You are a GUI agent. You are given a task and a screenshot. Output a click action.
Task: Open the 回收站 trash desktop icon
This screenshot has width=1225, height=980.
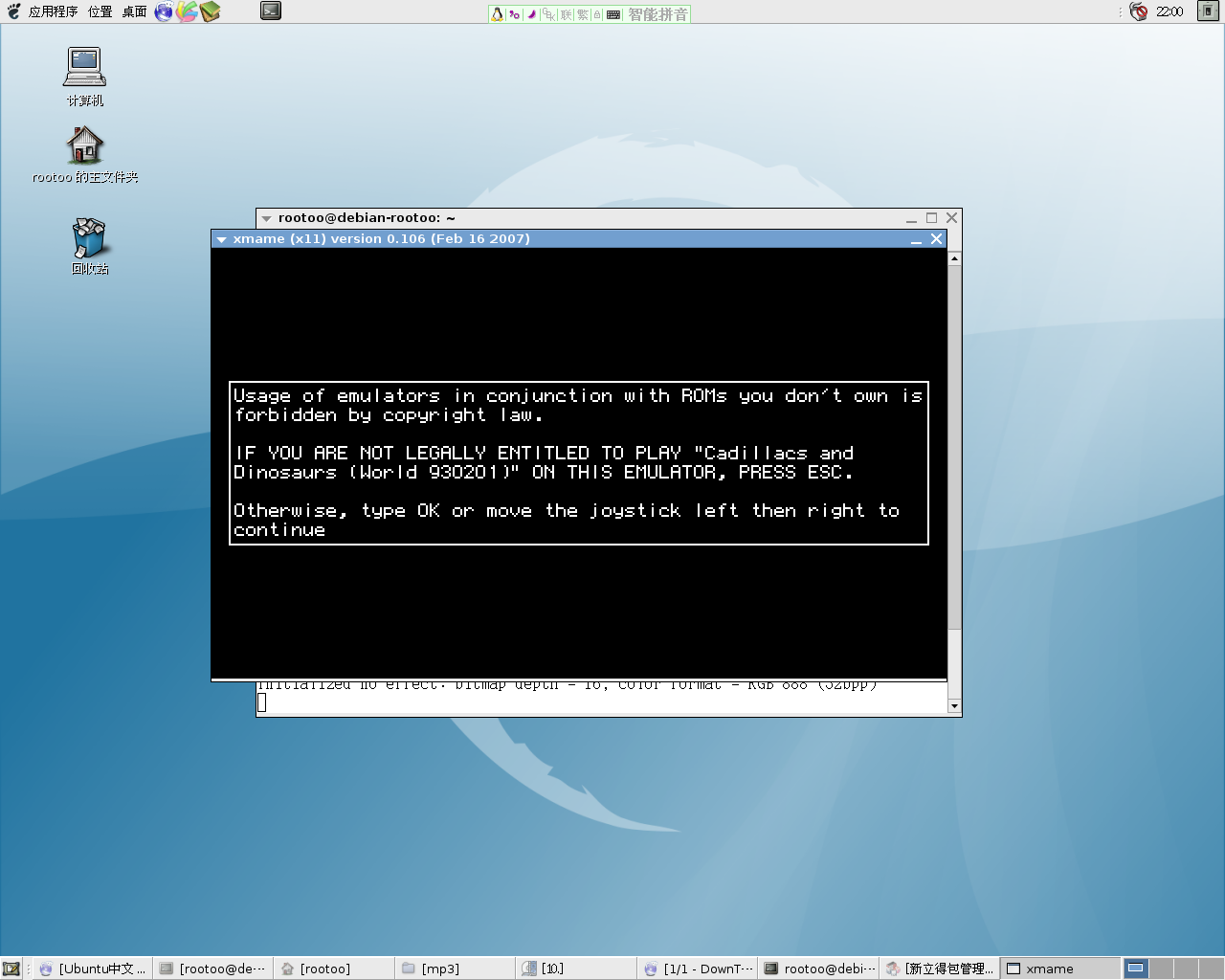point(89,246)
